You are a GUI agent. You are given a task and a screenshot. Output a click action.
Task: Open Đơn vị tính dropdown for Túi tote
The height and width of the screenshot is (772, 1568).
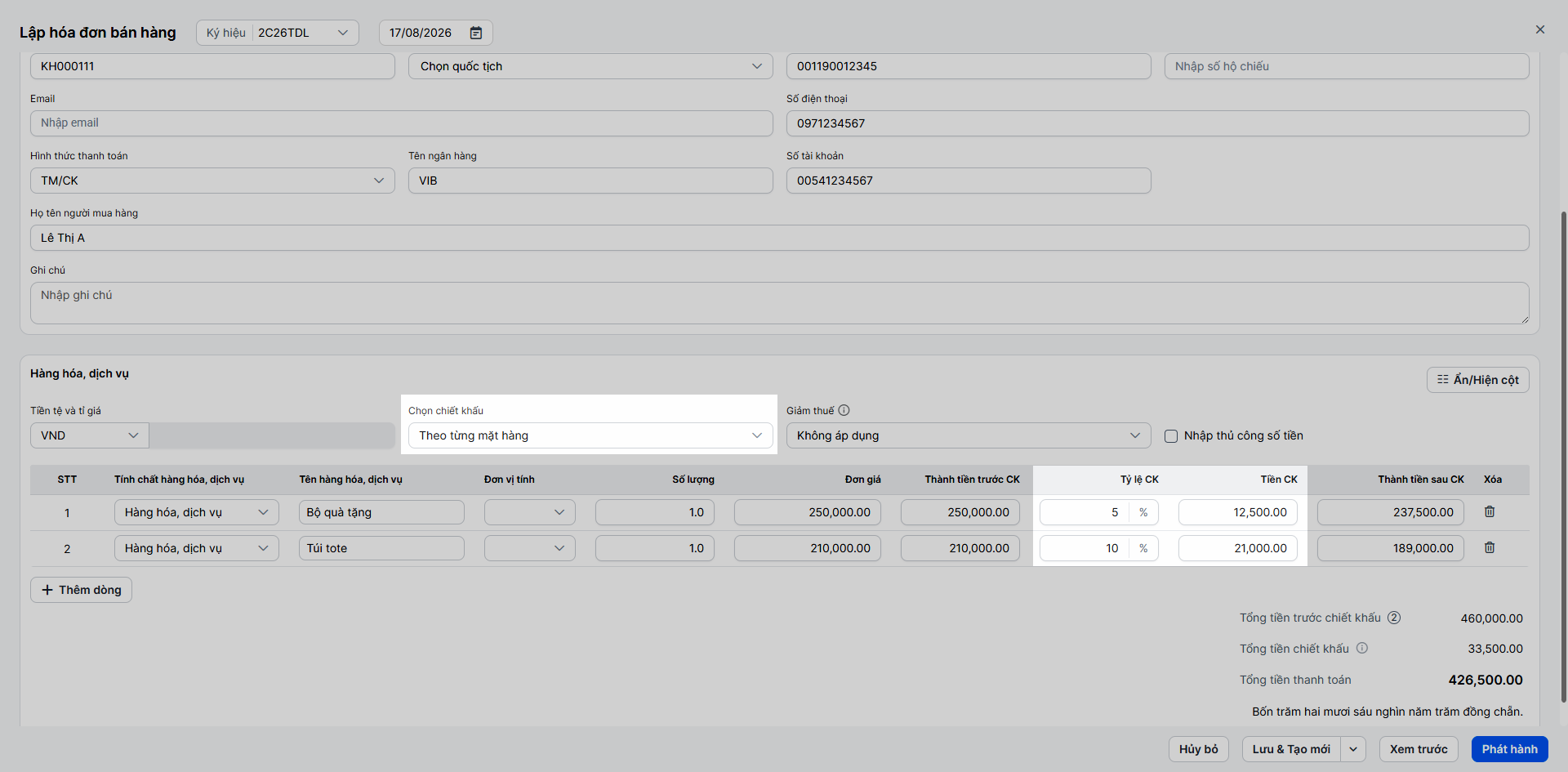[530, 548]
